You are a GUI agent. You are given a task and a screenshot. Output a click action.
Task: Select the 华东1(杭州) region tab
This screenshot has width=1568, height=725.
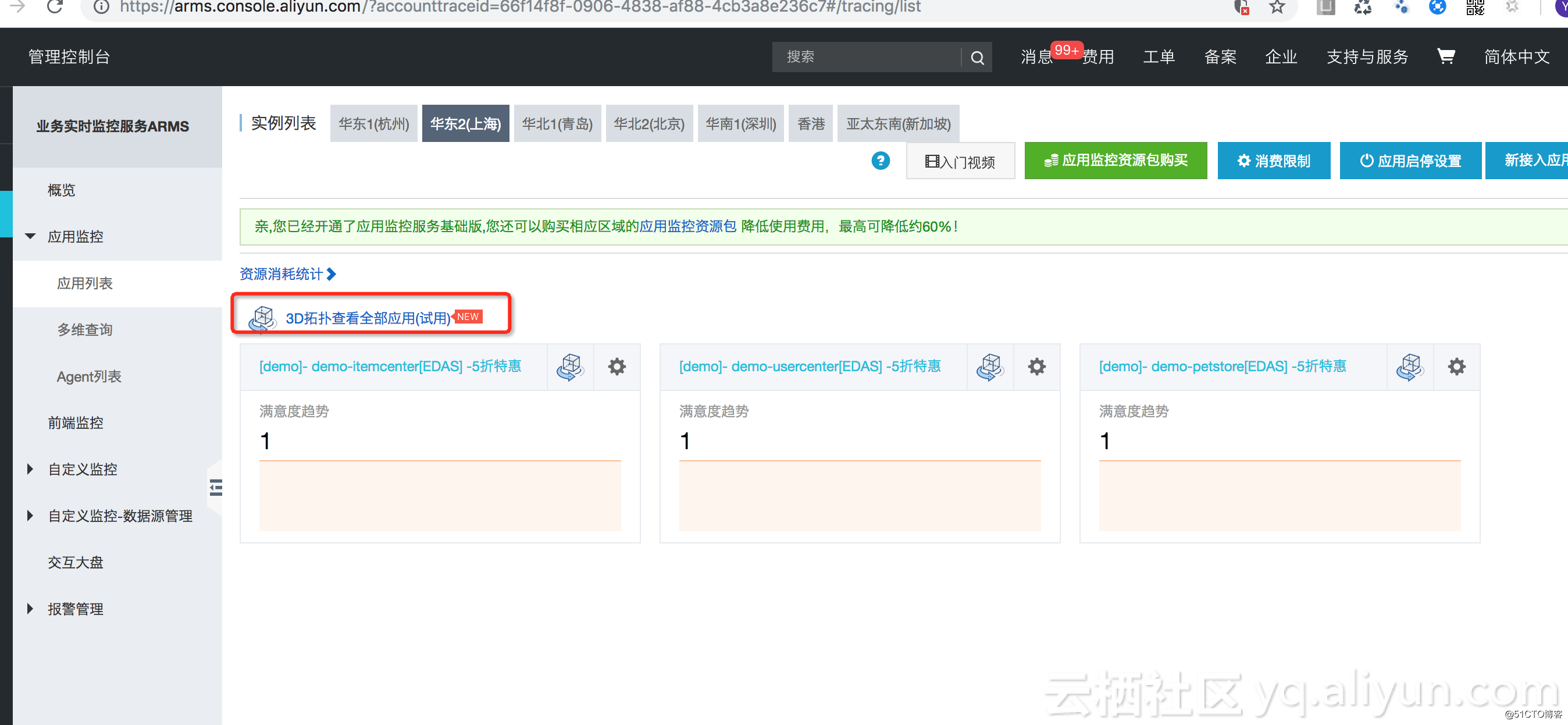pos(374,123)
